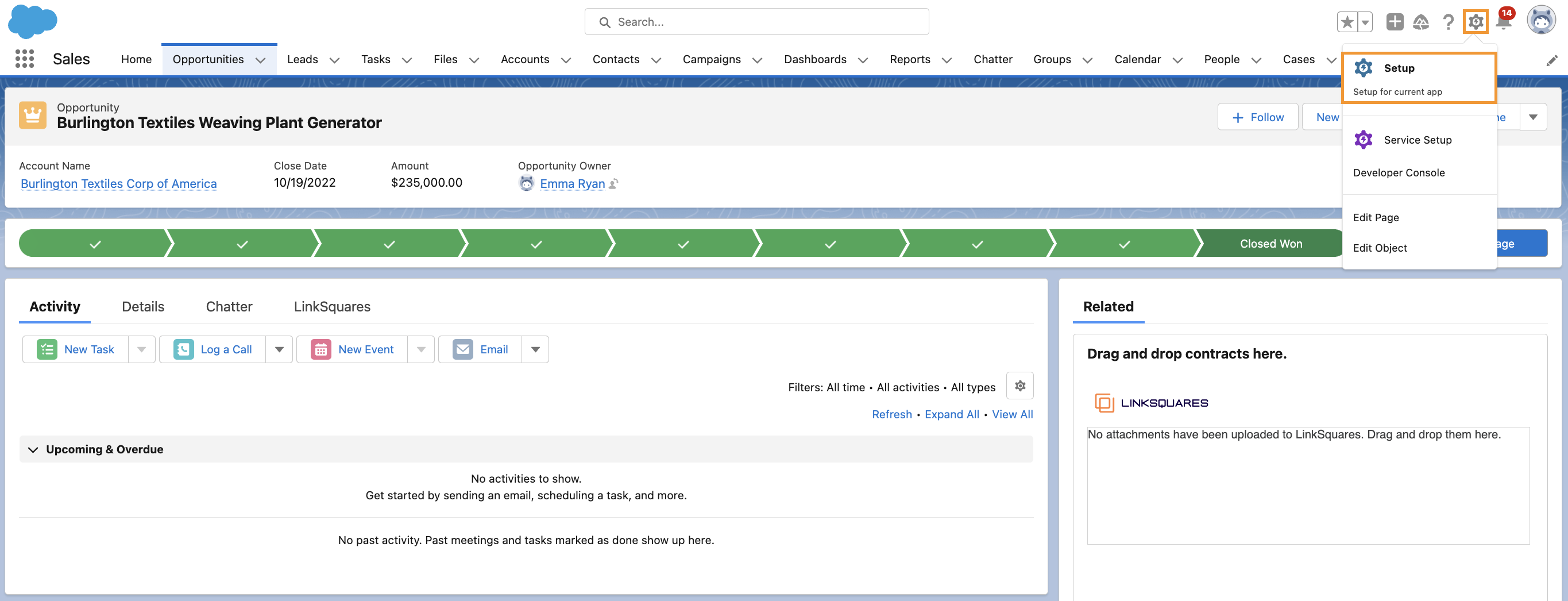Switch to the LinkSquares tab

point(332,306)
